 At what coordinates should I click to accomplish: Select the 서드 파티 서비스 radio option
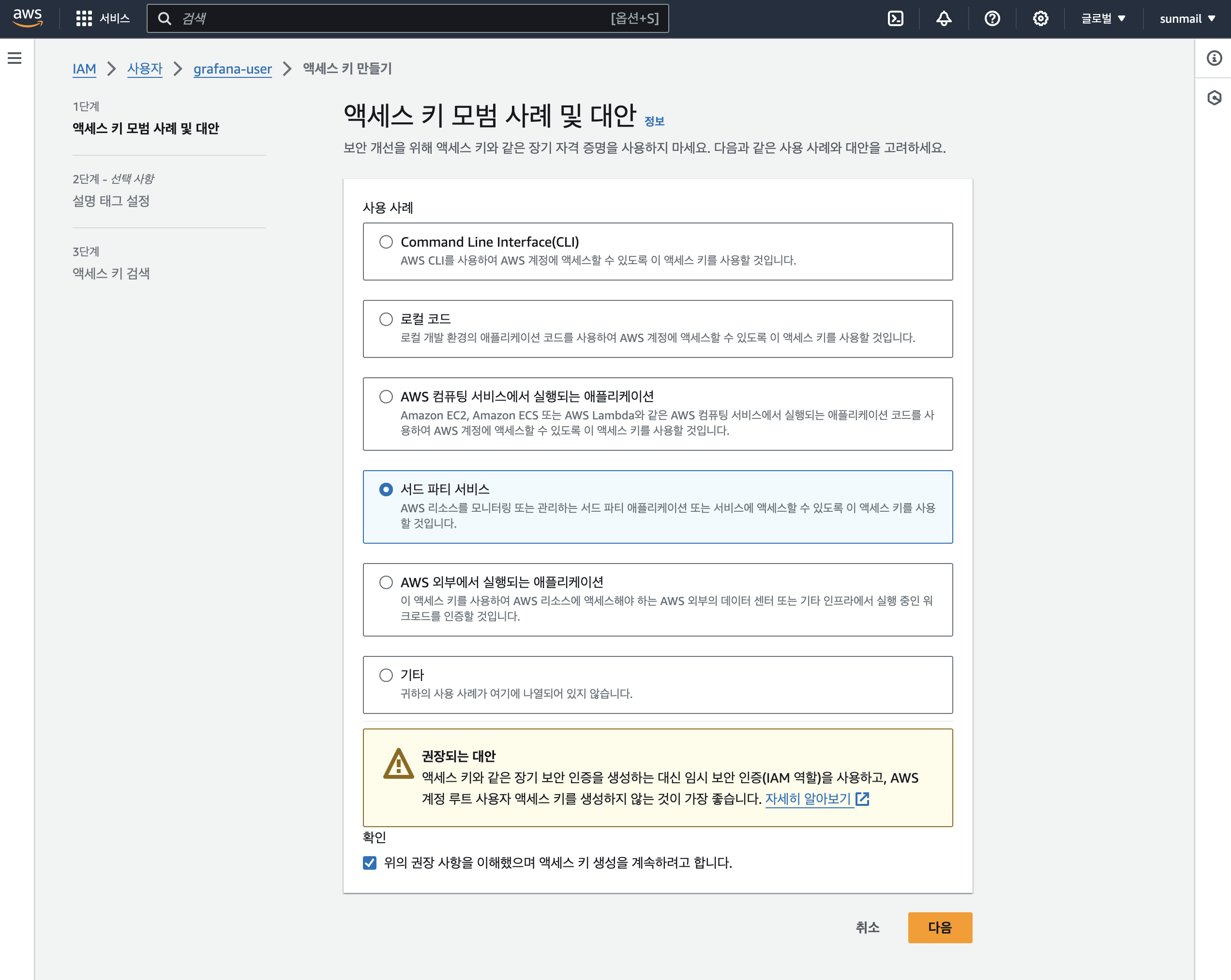[386, 489]
